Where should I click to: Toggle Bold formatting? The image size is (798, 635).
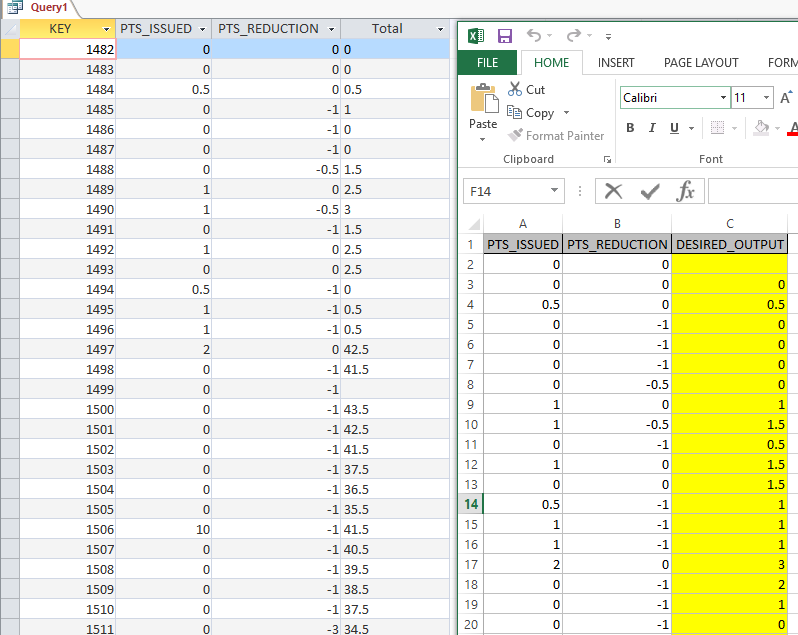tap(630, 128)
